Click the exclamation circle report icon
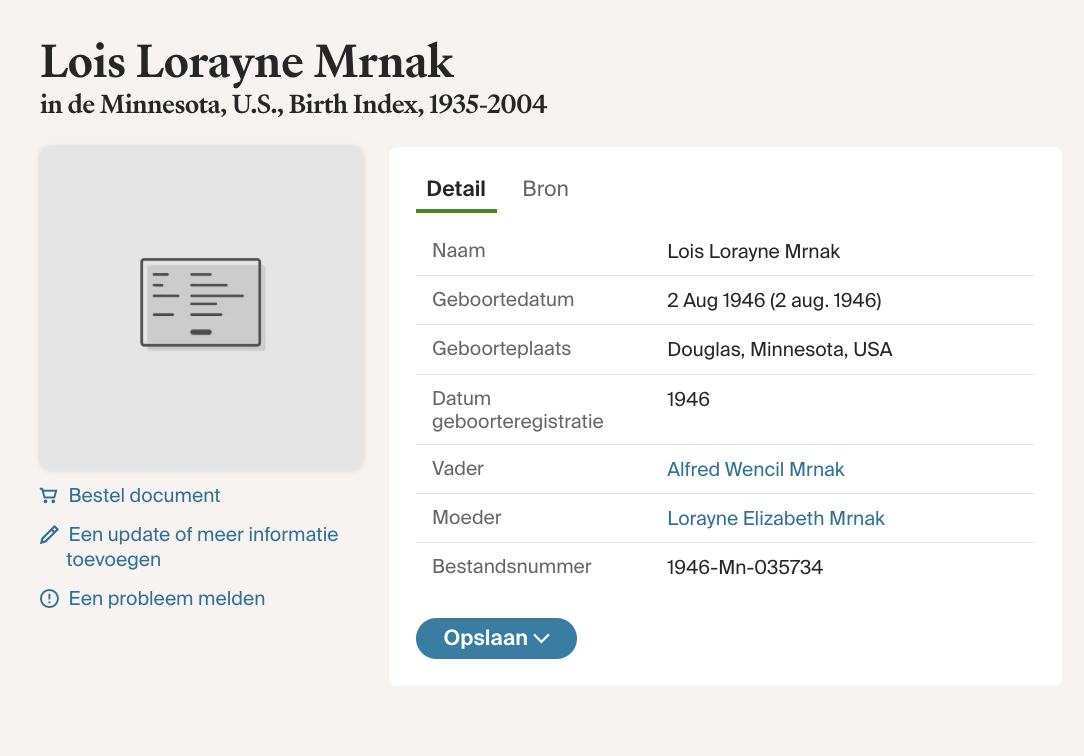Viewport: 1084px width, 756px height. 48,599
